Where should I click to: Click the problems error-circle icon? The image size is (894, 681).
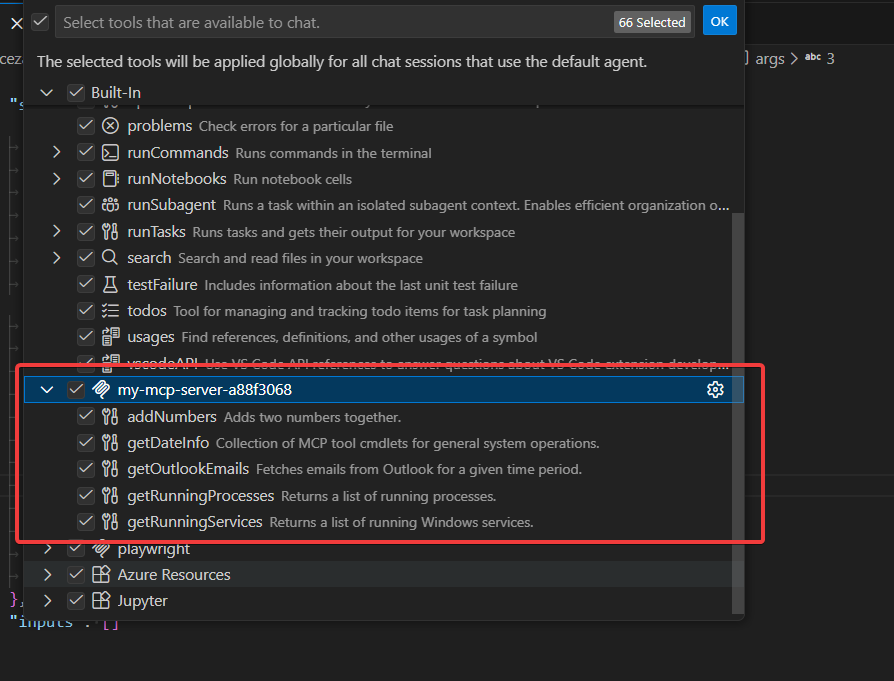click(x=110, y=125)
